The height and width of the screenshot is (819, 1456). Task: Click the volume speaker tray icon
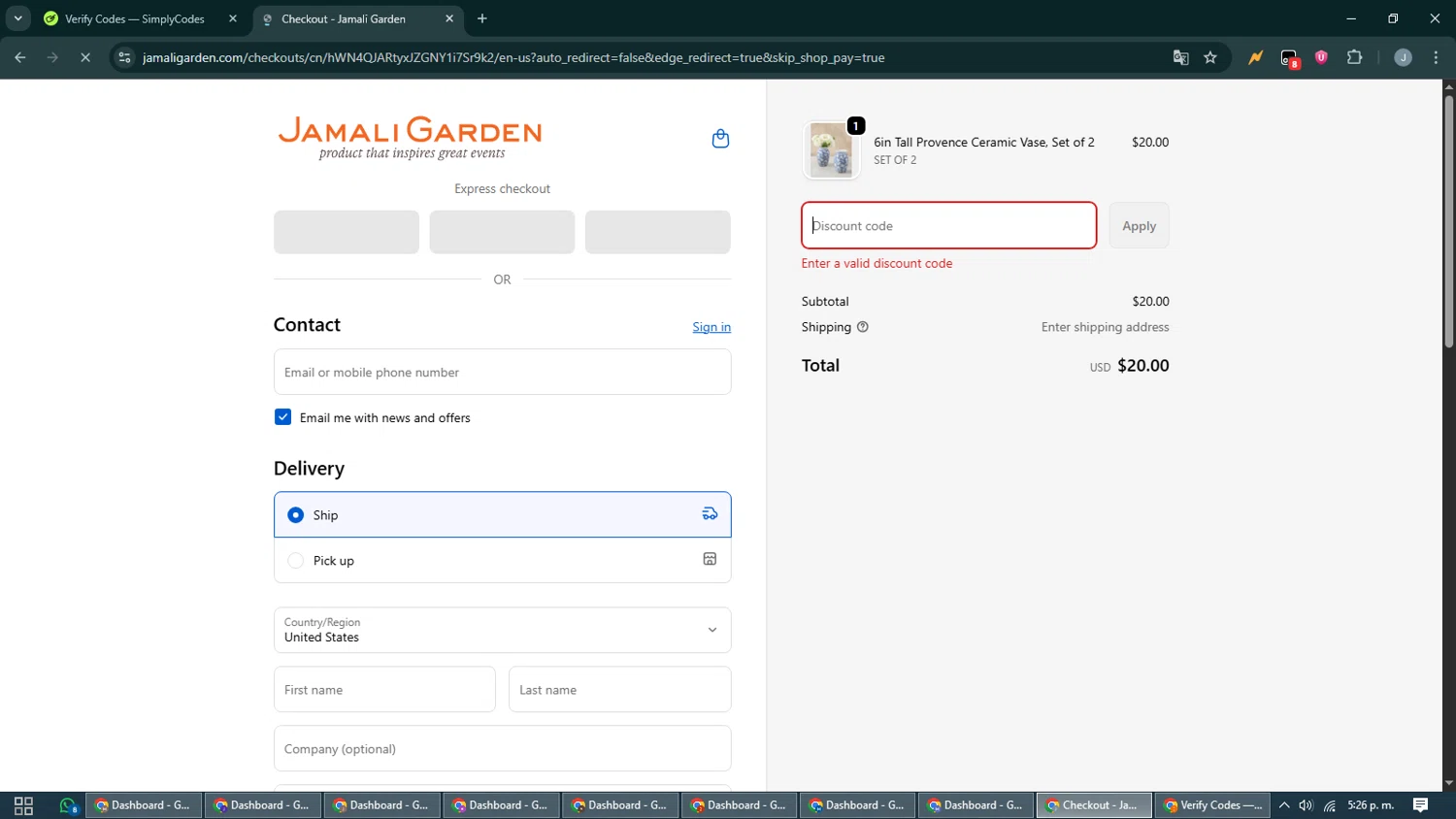pyautogui.click(x=1307, y=805)
